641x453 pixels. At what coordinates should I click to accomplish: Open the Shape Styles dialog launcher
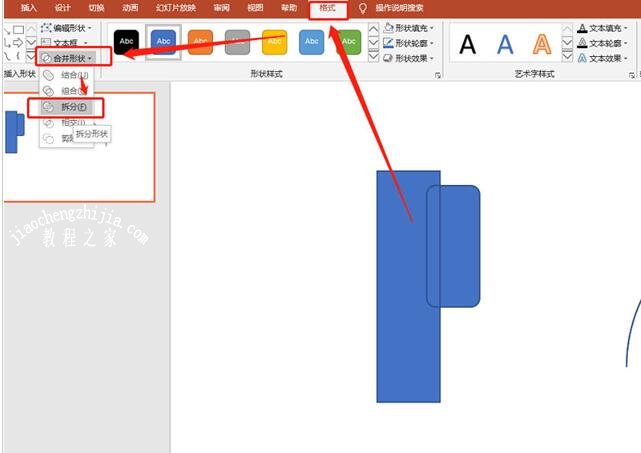pyautogui.click(x=438, y=75)
